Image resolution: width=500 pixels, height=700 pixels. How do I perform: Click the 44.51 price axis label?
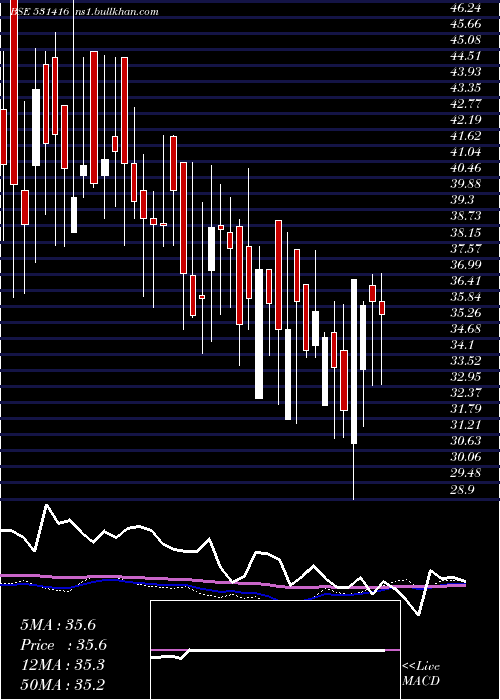coord(465,56)
